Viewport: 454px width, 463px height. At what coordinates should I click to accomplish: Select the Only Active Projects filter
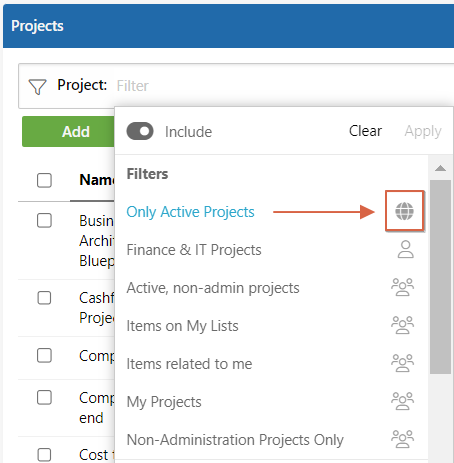190,212
